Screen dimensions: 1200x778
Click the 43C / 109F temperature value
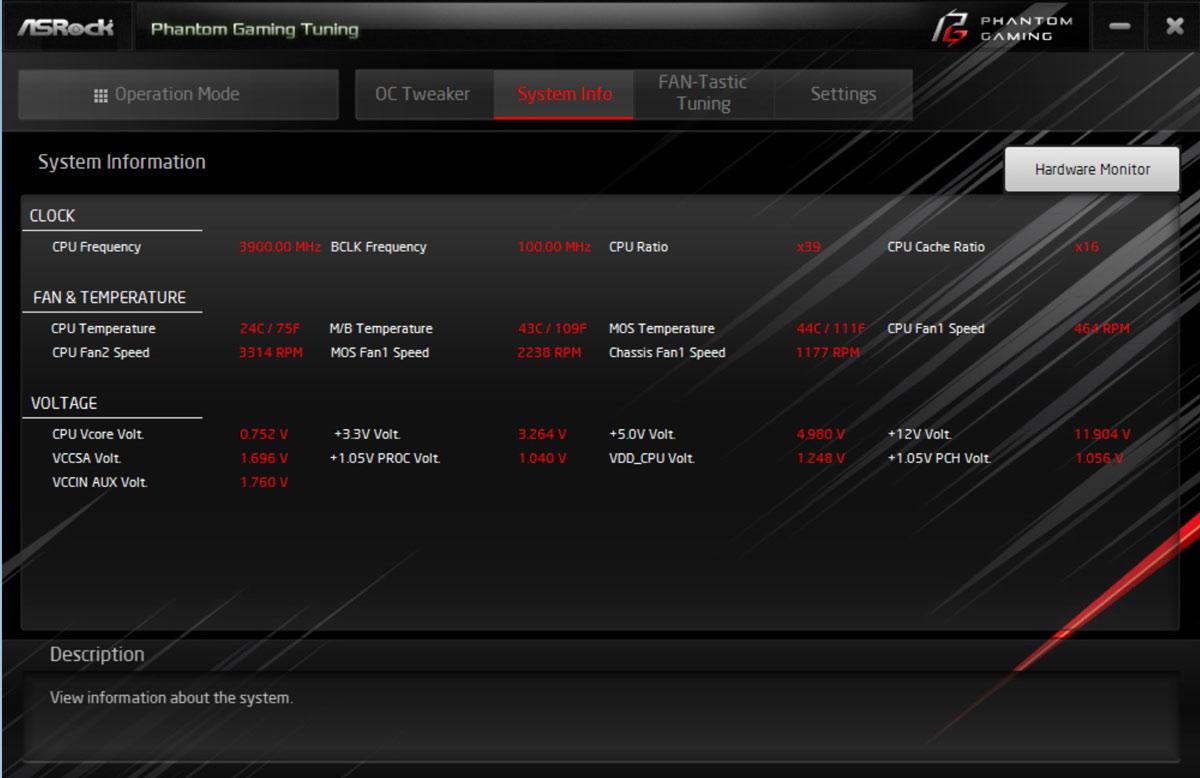(x=552, y=329)
